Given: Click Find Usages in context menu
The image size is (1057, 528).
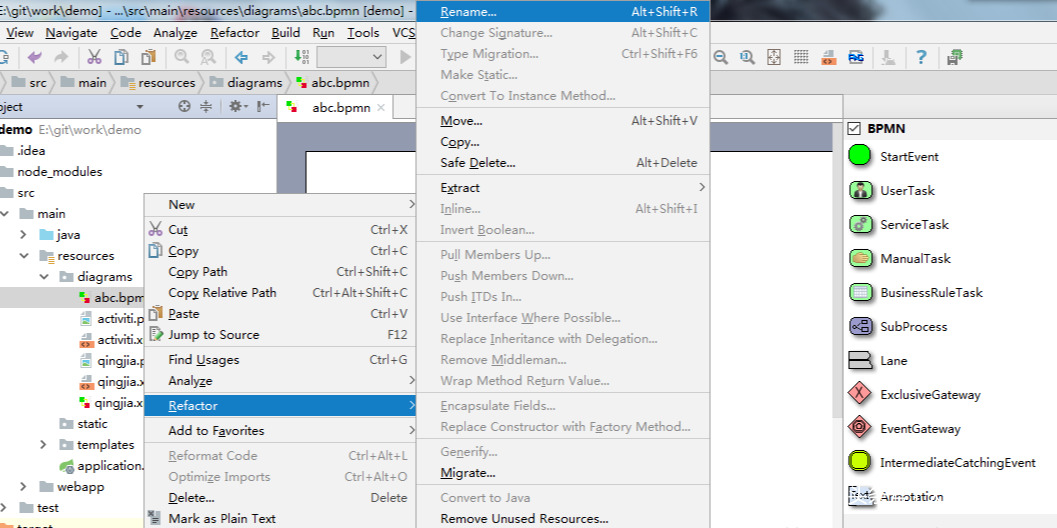Looking at the screenshot, I should pyautogui.click(x=204, y=360).
